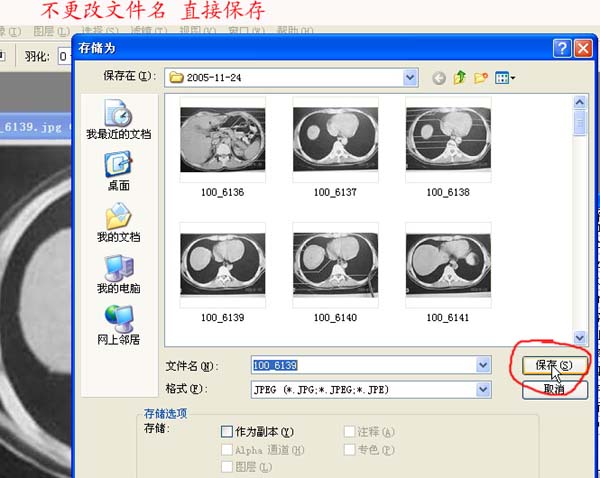Open the View menu icon
The height and width of the screenshot is (478, 600).
coord(505,78)
